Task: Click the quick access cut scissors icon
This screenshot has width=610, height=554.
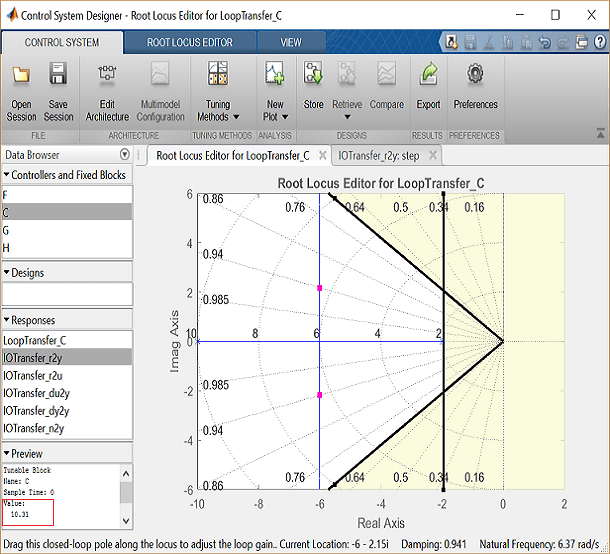Action: [489, 42]
